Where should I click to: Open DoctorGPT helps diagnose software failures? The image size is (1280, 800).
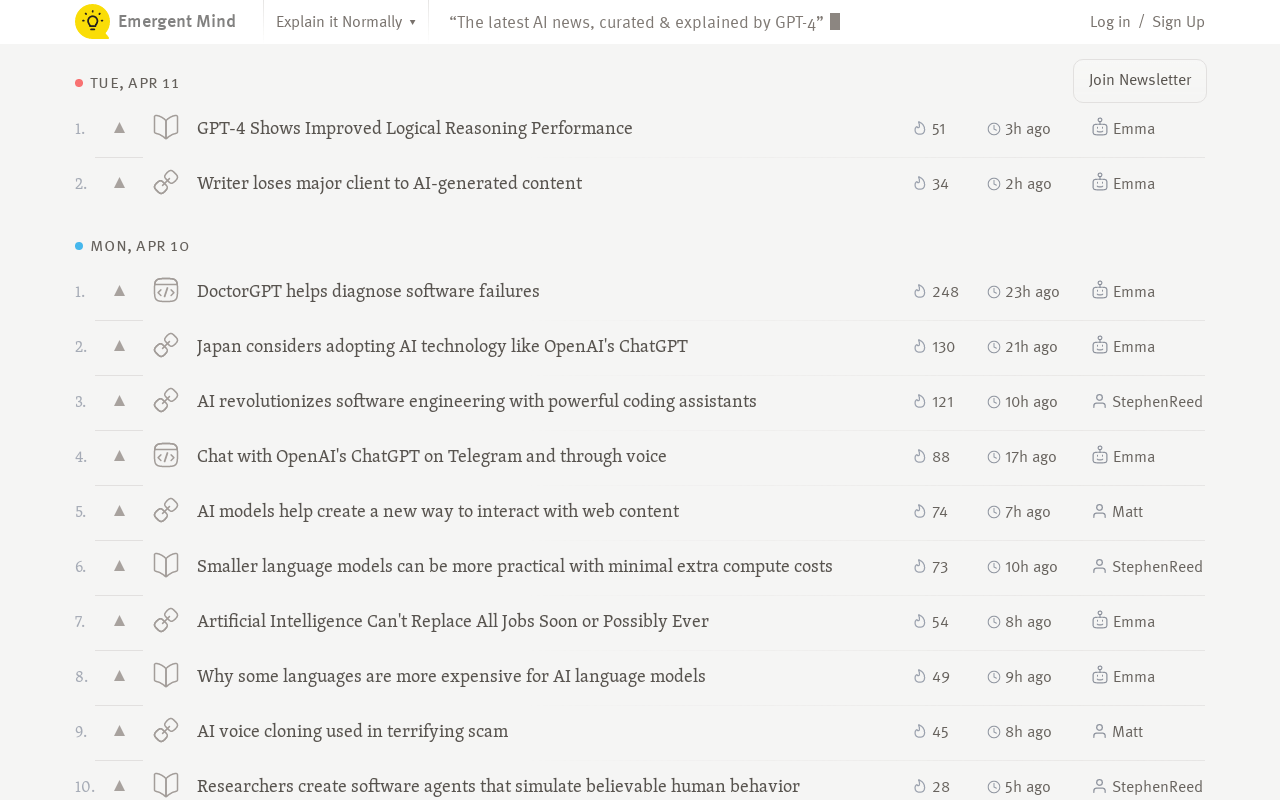(368, 291)
